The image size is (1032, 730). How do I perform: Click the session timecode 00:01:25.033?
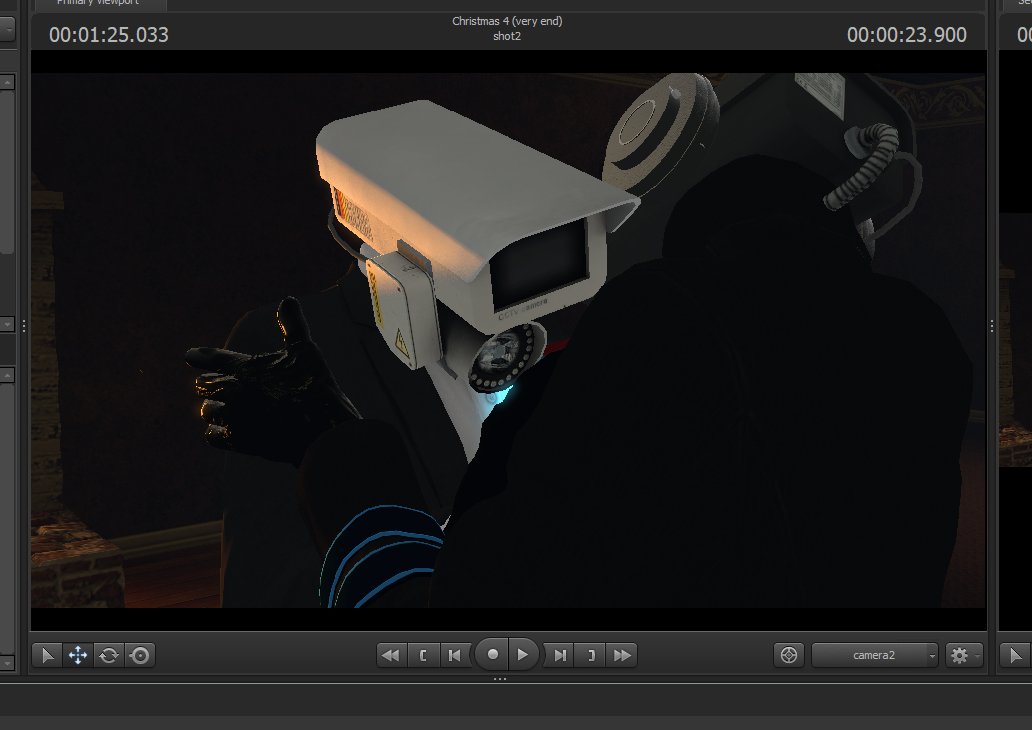tap(109, 35)
